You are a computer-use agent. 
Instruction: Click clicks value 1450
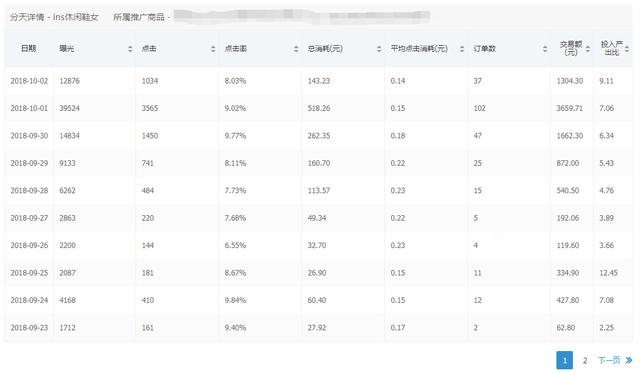pos(150,135)
